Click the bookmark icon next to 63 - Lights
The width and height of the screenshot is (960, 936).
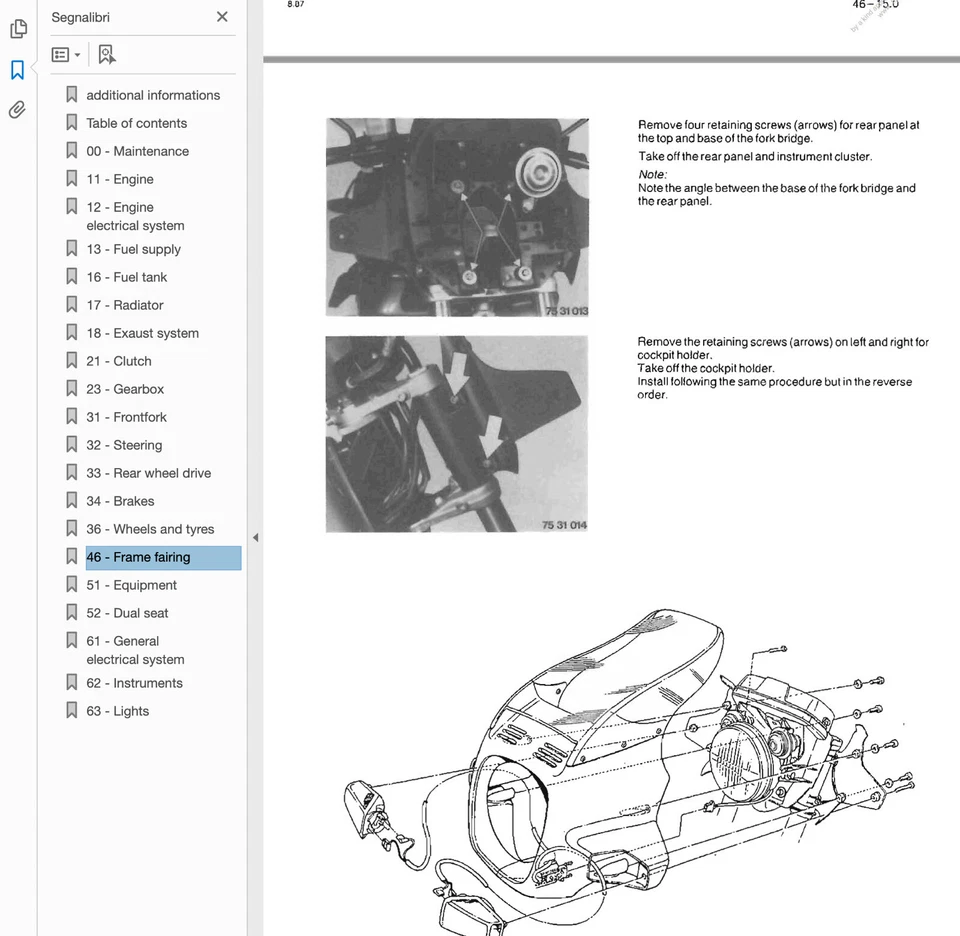71,710
